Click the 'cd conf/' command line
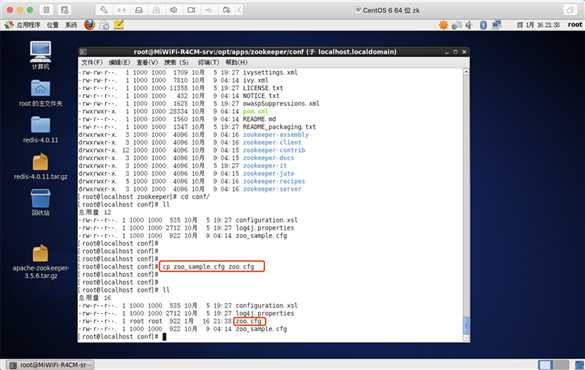 pyautogui.click(x=195, y=197)
